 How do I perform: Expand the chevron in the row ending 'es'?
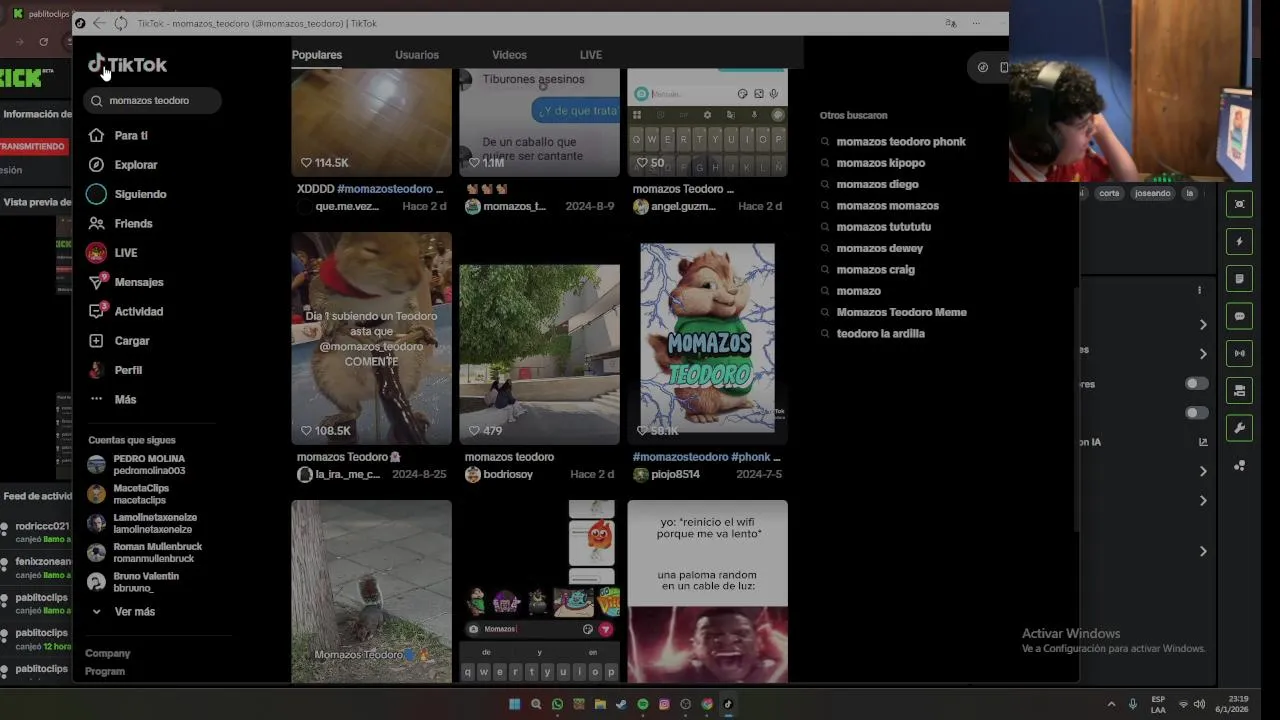click(x=1203, y=354)
